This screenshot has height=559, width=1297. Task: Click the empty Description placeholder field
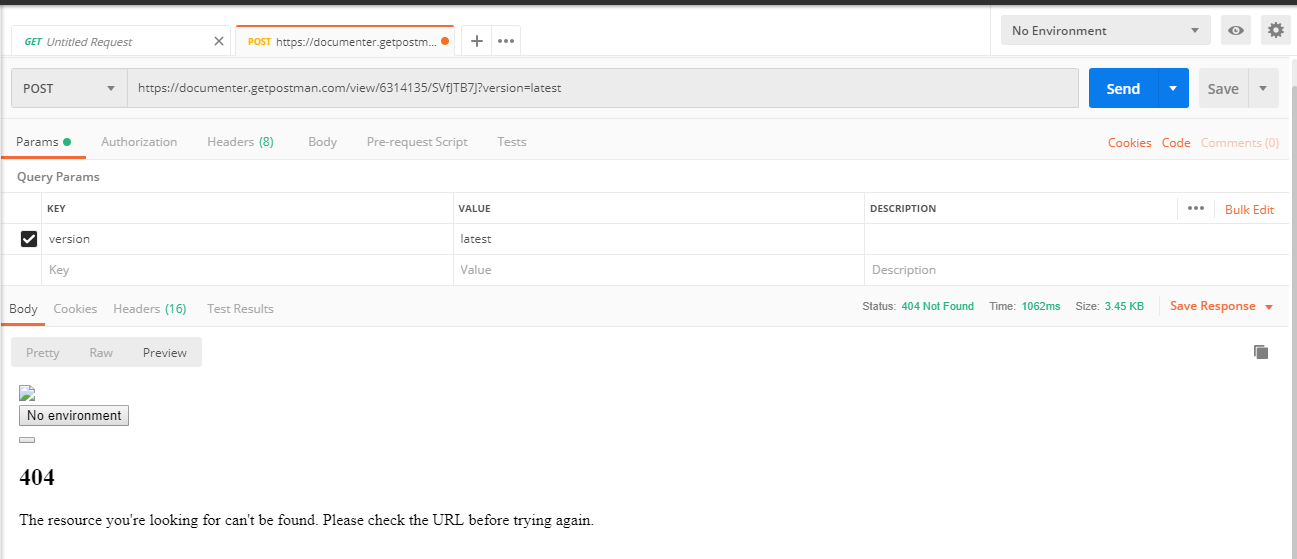(1076, 270)
